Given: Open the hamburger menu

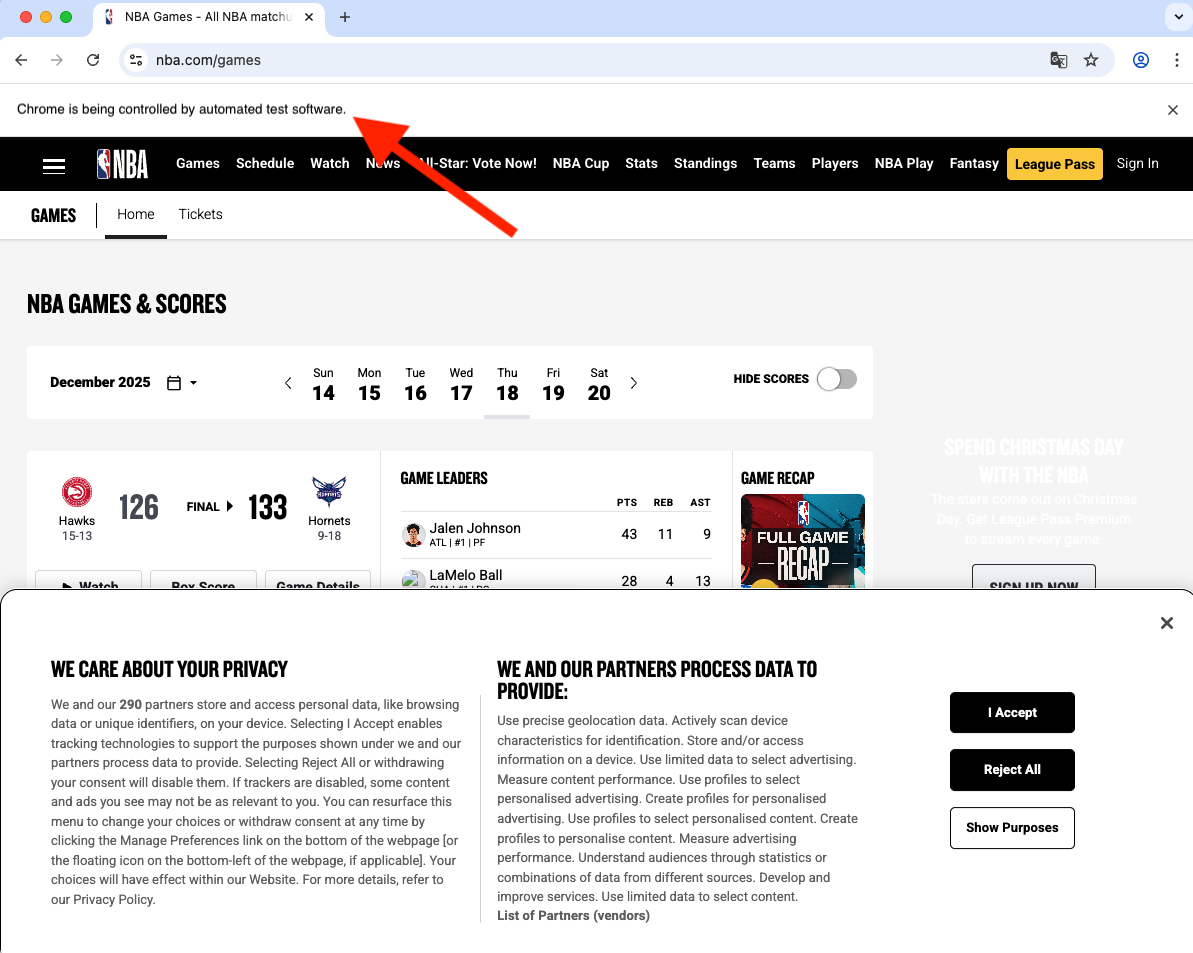Looking at the screenshot, I should 54,166.
